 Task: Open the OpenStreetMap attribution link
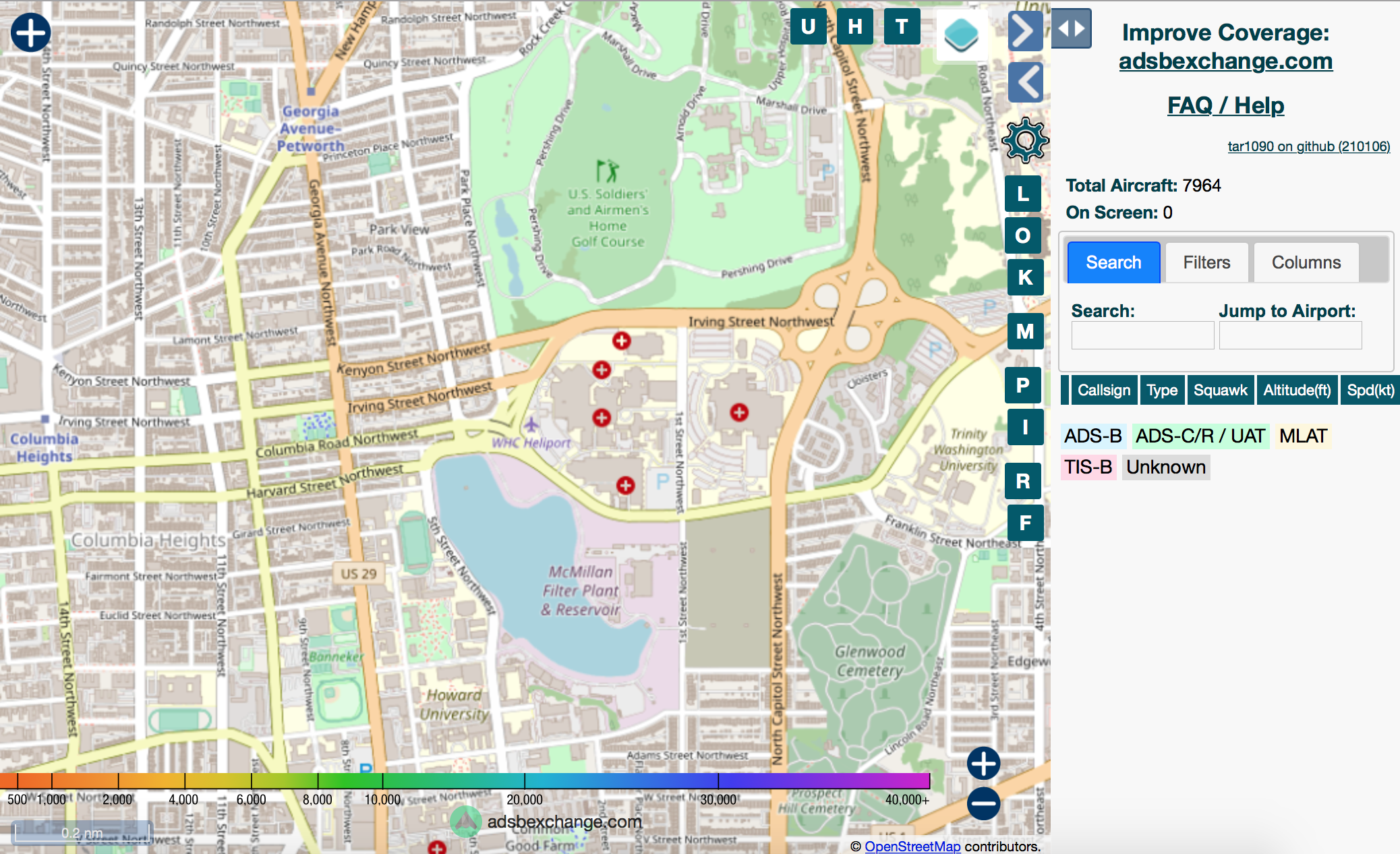(x=912, y=846)
